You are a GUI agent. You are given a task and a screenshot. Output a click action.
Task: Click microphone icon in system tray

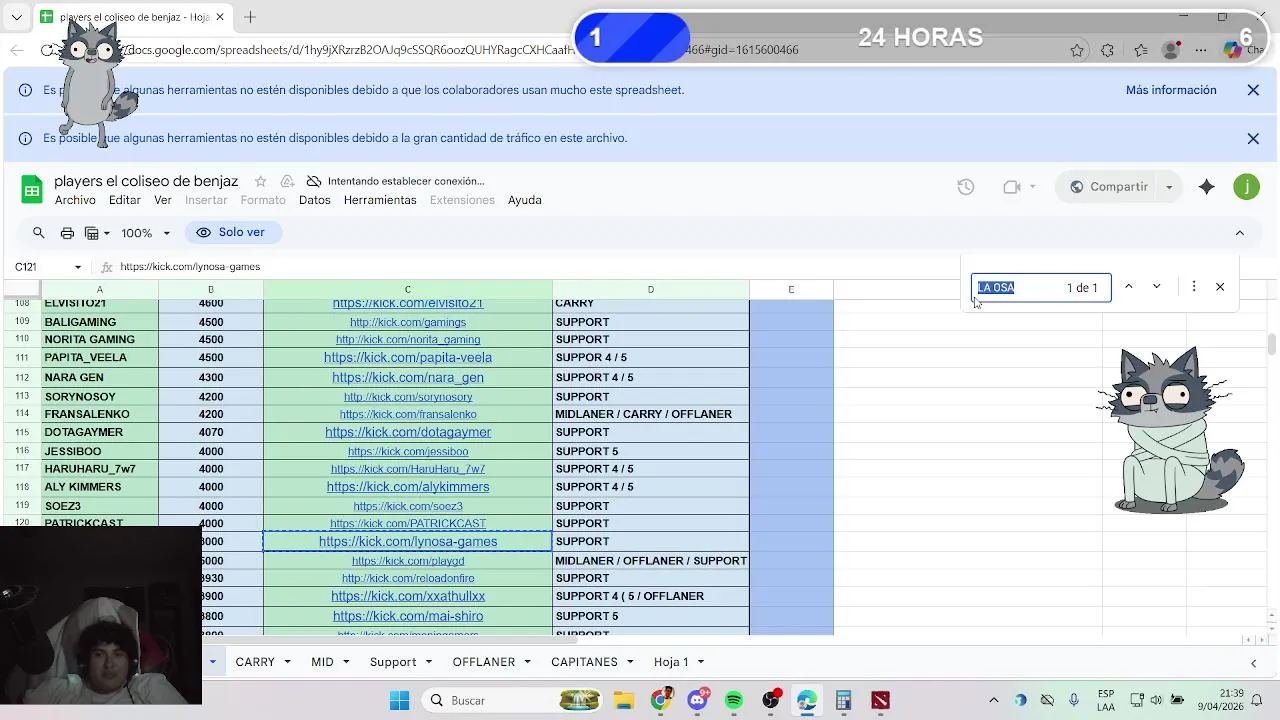[1074, 700]
